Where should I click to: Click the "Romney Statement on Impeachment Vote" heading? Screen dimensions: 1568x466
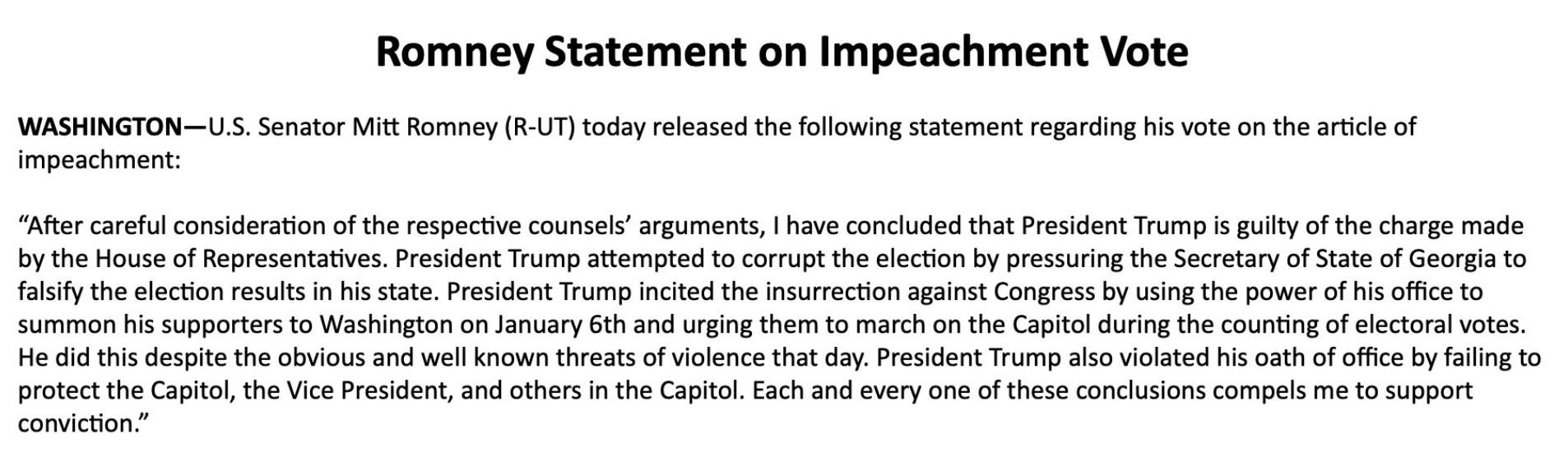tap(782, 52)
